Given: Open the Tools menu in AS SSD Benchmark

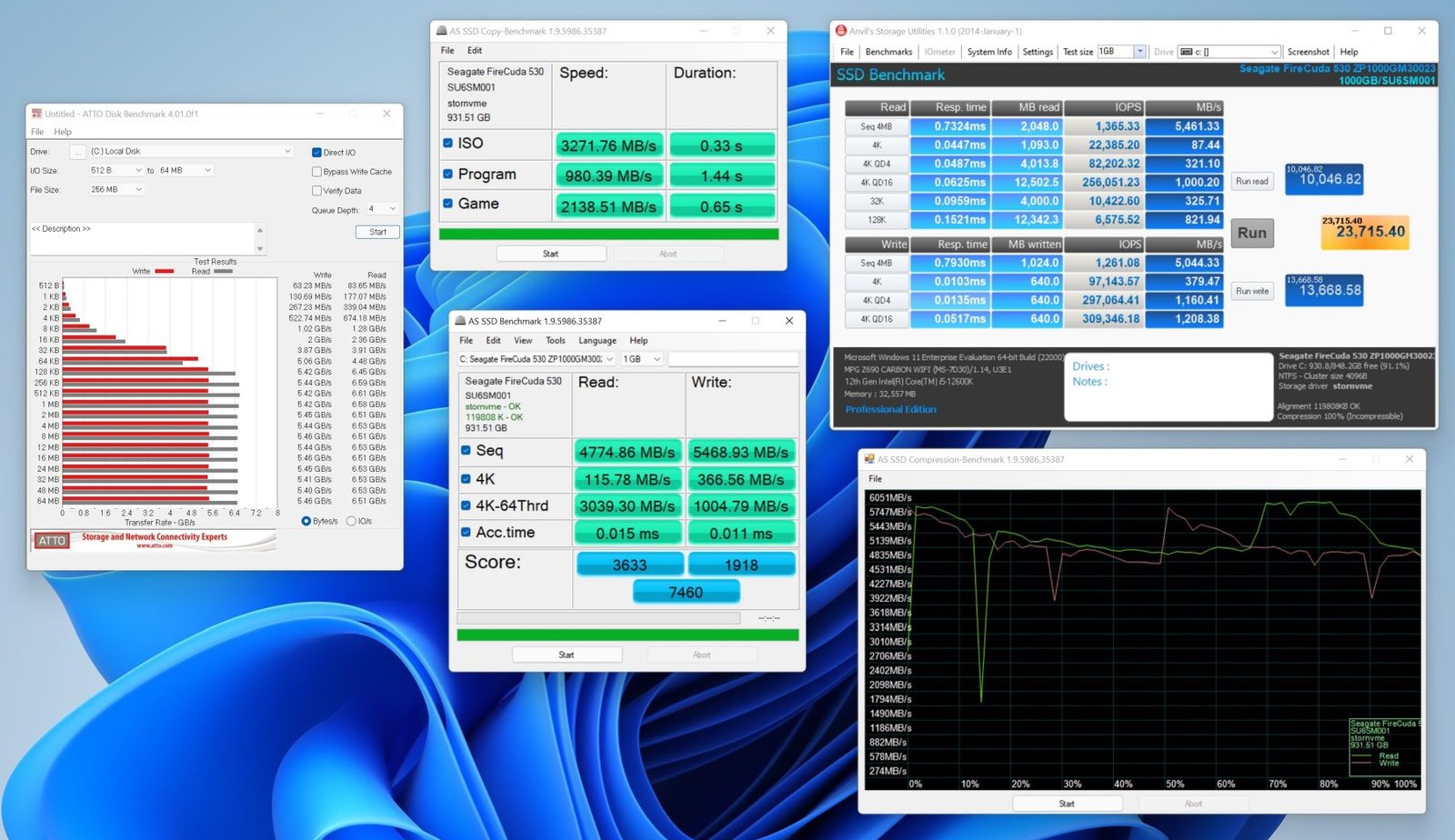Looking at the screenshot, I should (x=556, y=341).
